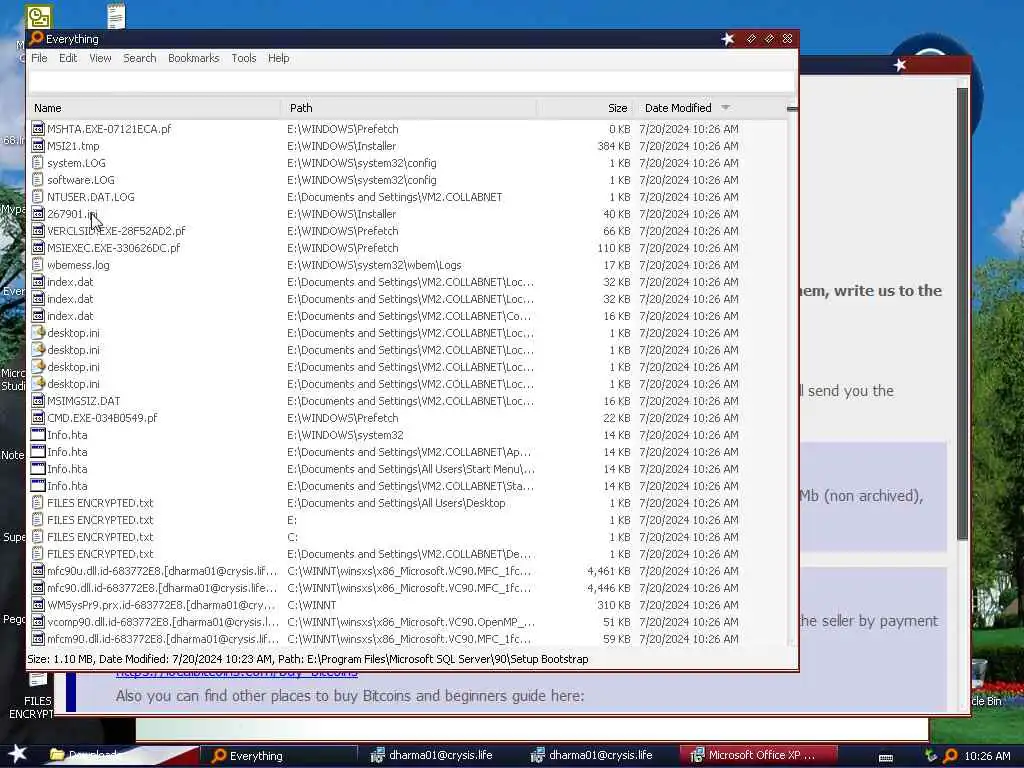Open the Tools menu
1024x768 pixels.
point(244,58)
